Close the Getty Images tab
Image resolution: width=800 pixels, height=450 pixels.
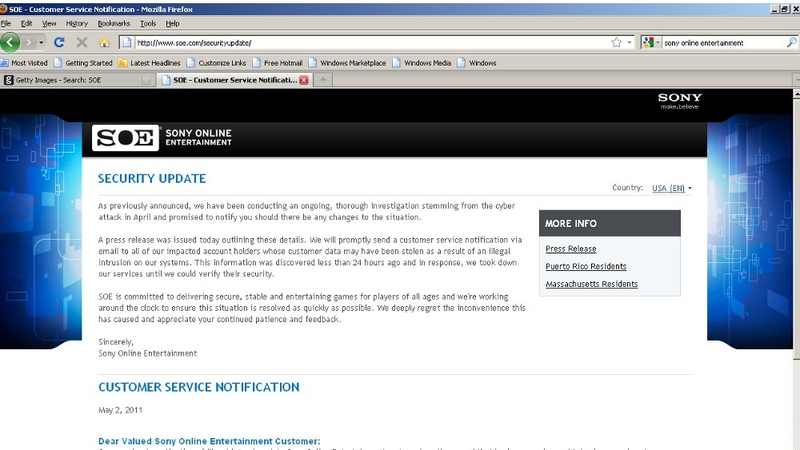146,80
